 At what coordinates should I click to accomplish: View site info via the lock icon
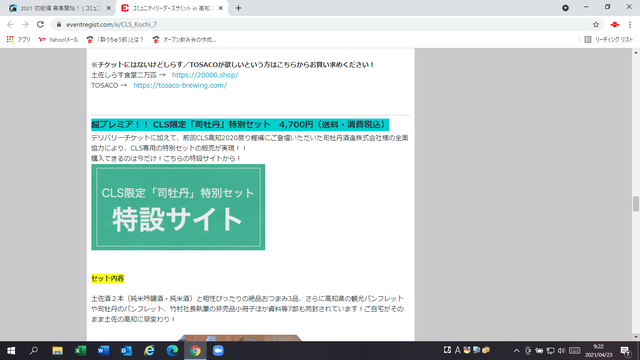coord(59,24)
